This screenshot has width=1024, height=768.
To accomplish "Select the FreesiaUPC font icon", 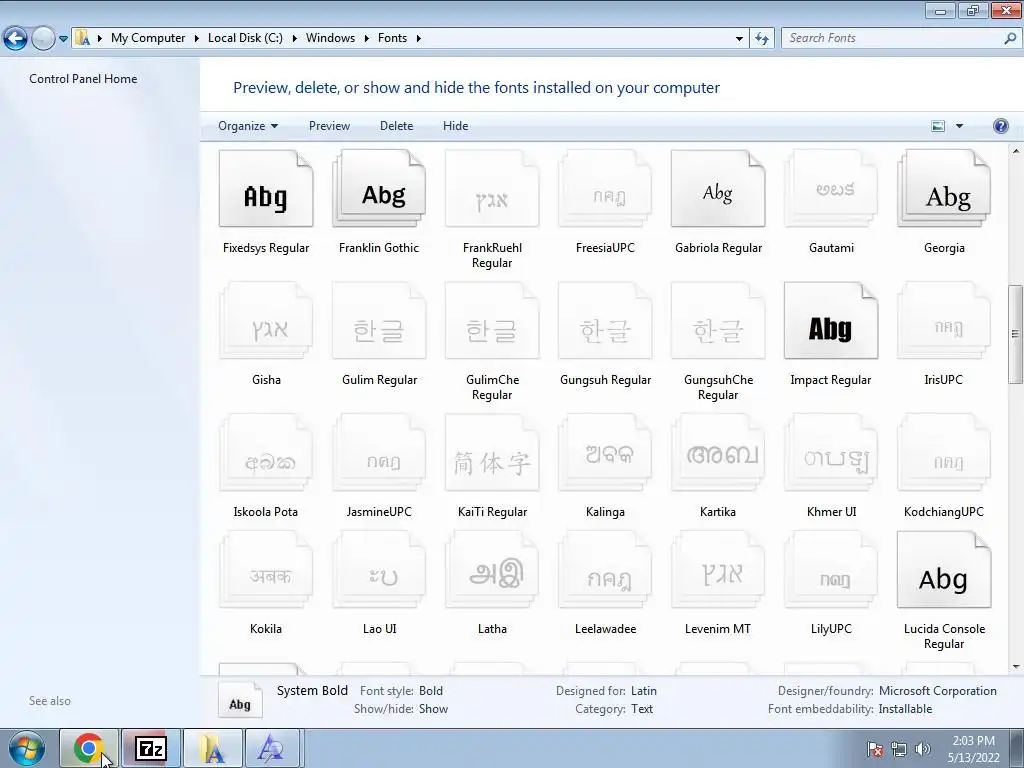I will 605,189.
